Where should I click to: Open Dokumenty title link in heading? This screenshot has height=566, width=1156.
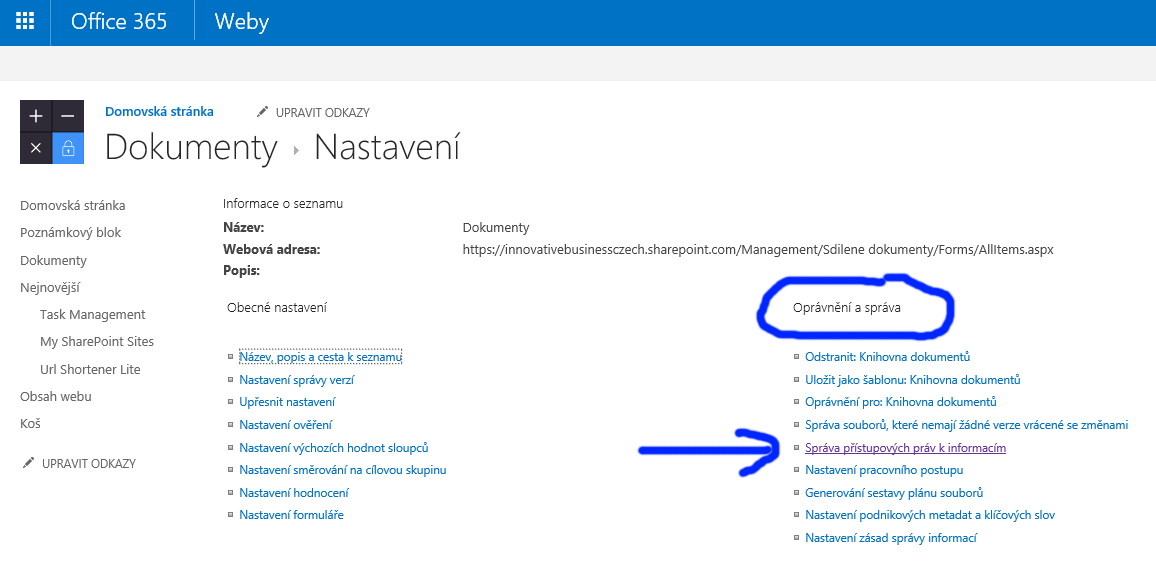pyautogui.click(x=191, y=147)
